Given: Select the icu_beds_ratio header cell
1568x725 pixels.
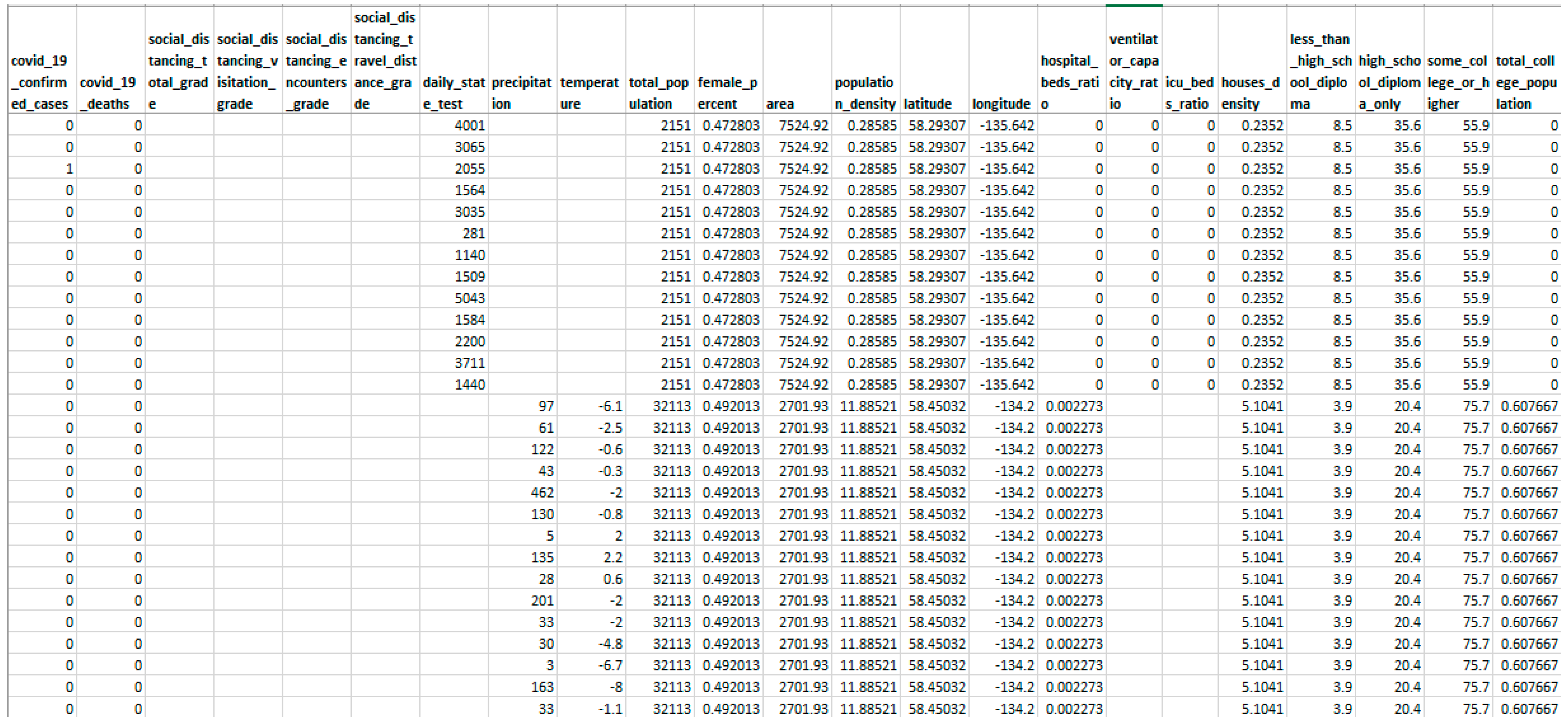Looking at the screenshot, I should [1189, 93].
